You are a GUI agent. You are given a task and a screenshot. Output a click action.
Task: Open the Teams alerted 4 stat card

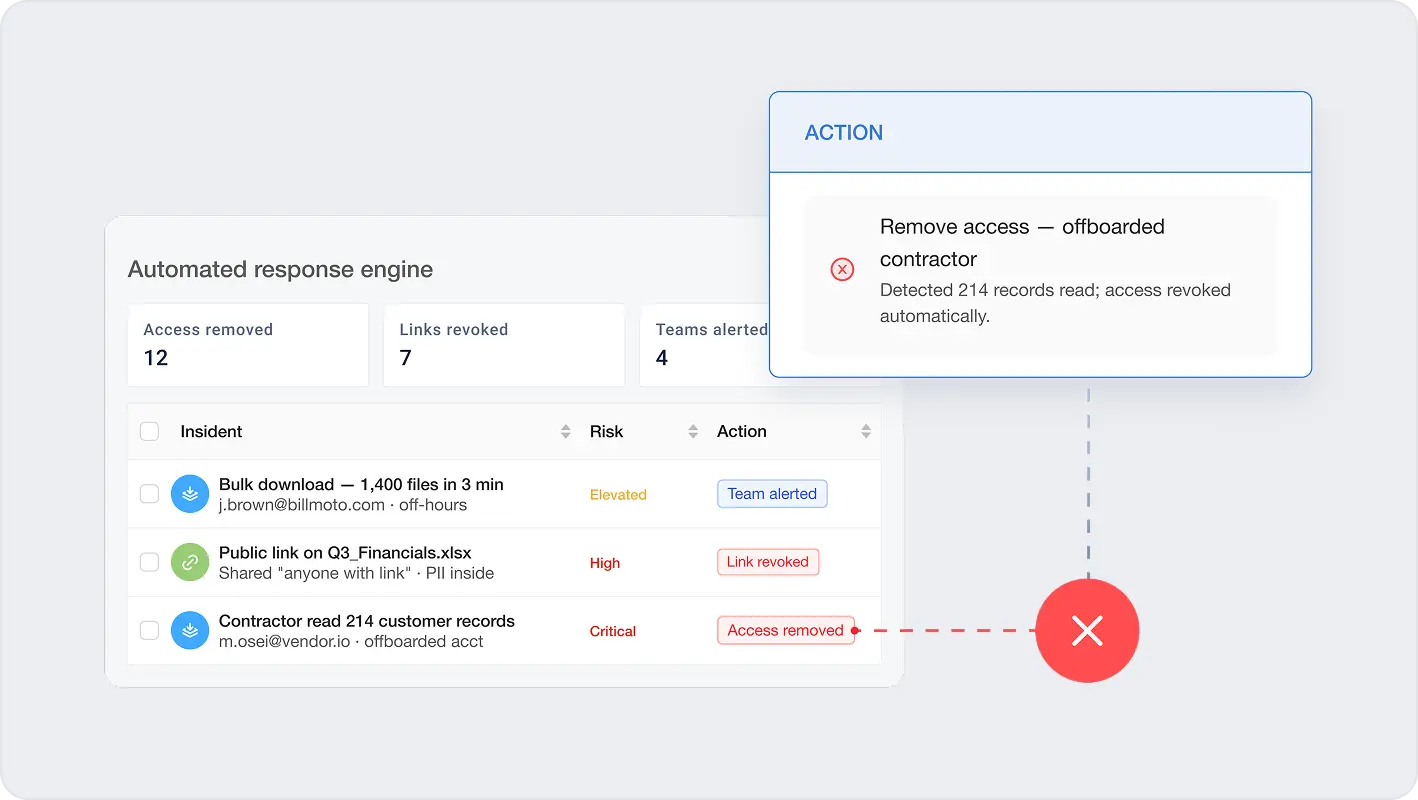click(704, 345)
